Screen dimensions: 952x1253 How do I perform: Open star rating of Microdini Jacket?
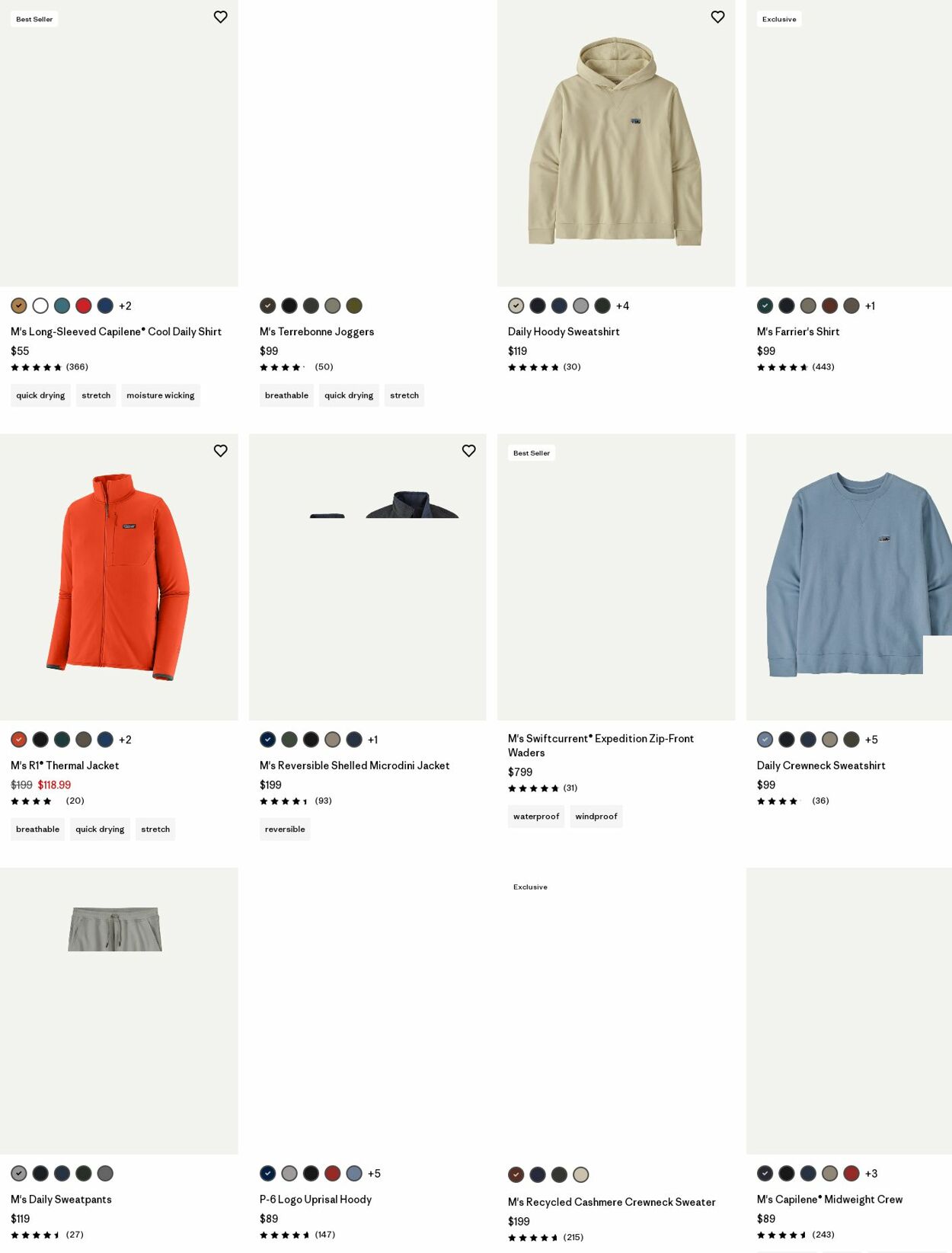click(296, 801)
